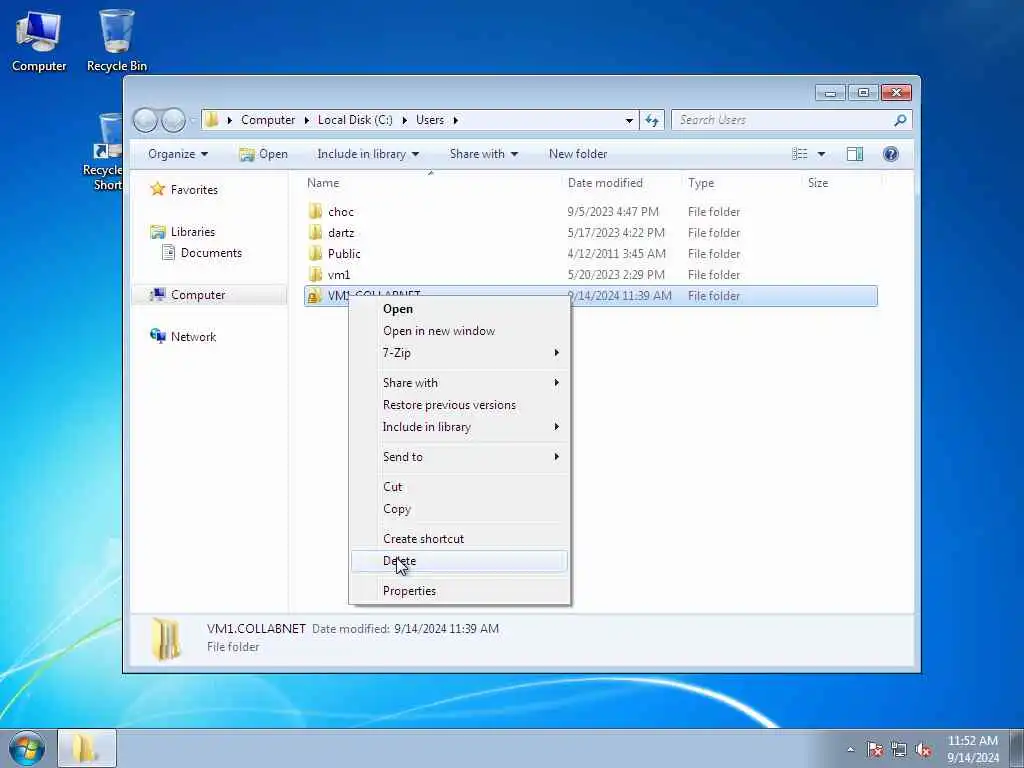Expand path arrow after Users
The image size is (1024, 768).
tap(455, 120)
